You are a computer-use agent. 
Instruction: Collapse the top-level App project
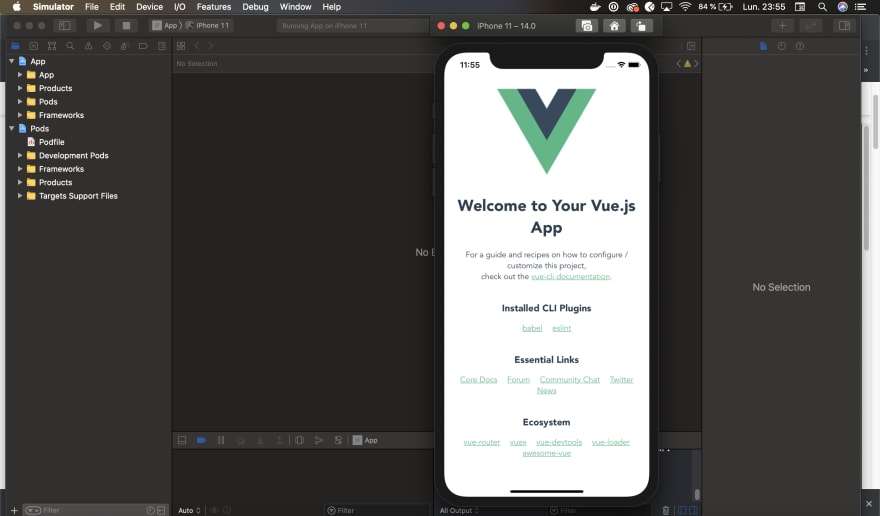[x=11, y=61]
